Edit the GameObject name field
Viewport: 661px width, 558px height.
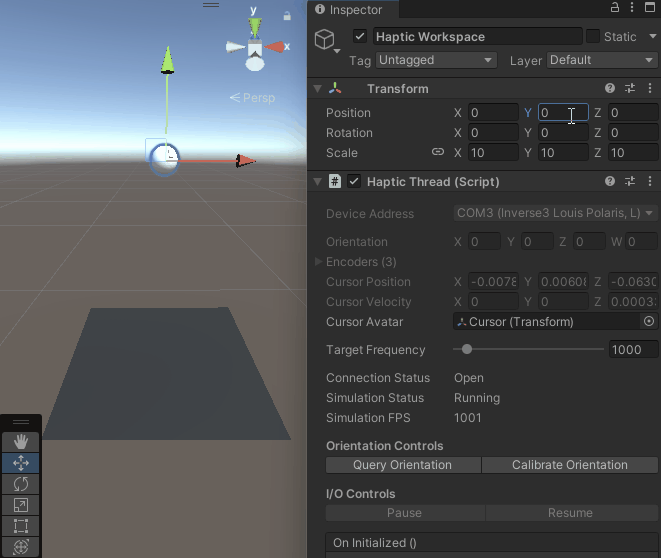(477, 37)
